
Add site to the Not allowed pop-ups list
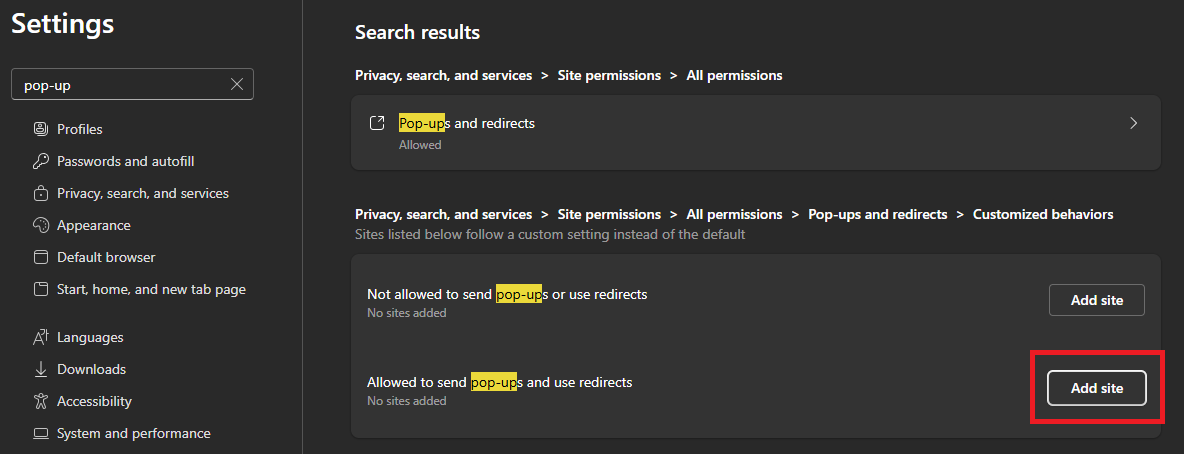[1096, 300]
